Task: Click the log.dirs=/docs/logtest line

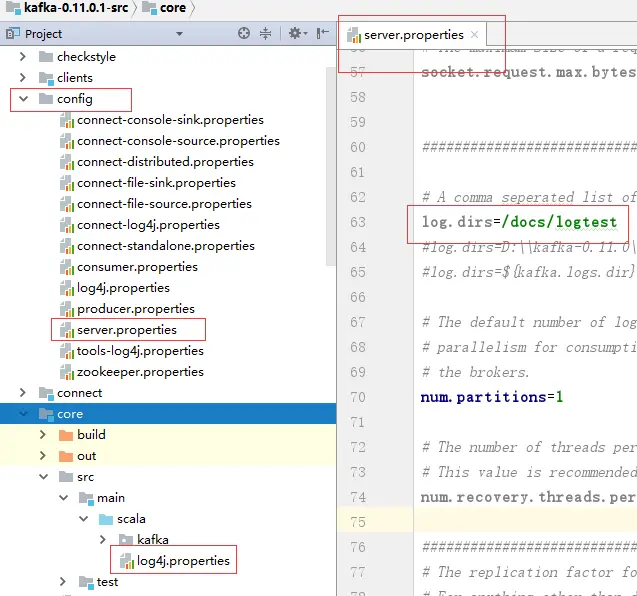Action: pyautogui.click(x=519, y=222)
